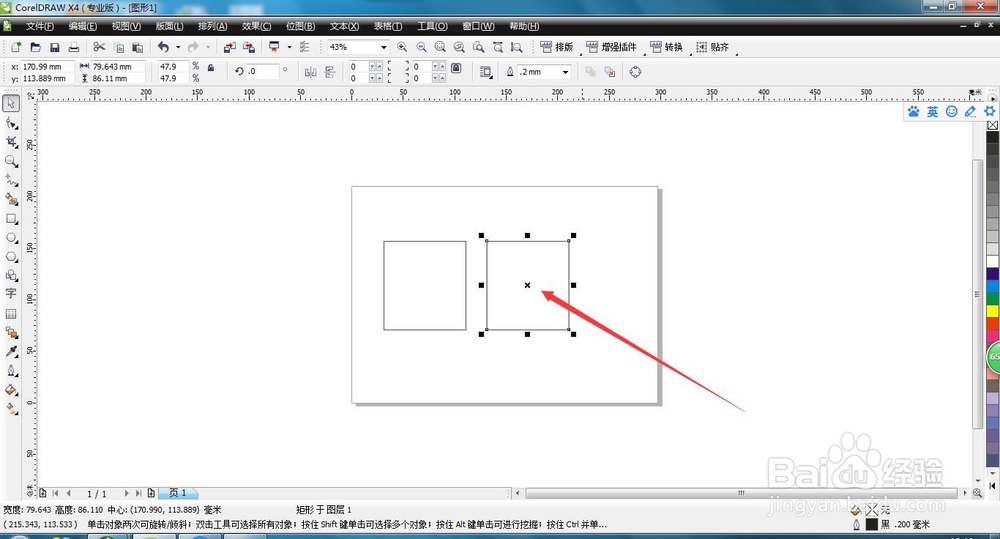Click the 排版 plugin button
This screenshot has height=539, width=1000.
pyautogui.click(x=557, y=47)
